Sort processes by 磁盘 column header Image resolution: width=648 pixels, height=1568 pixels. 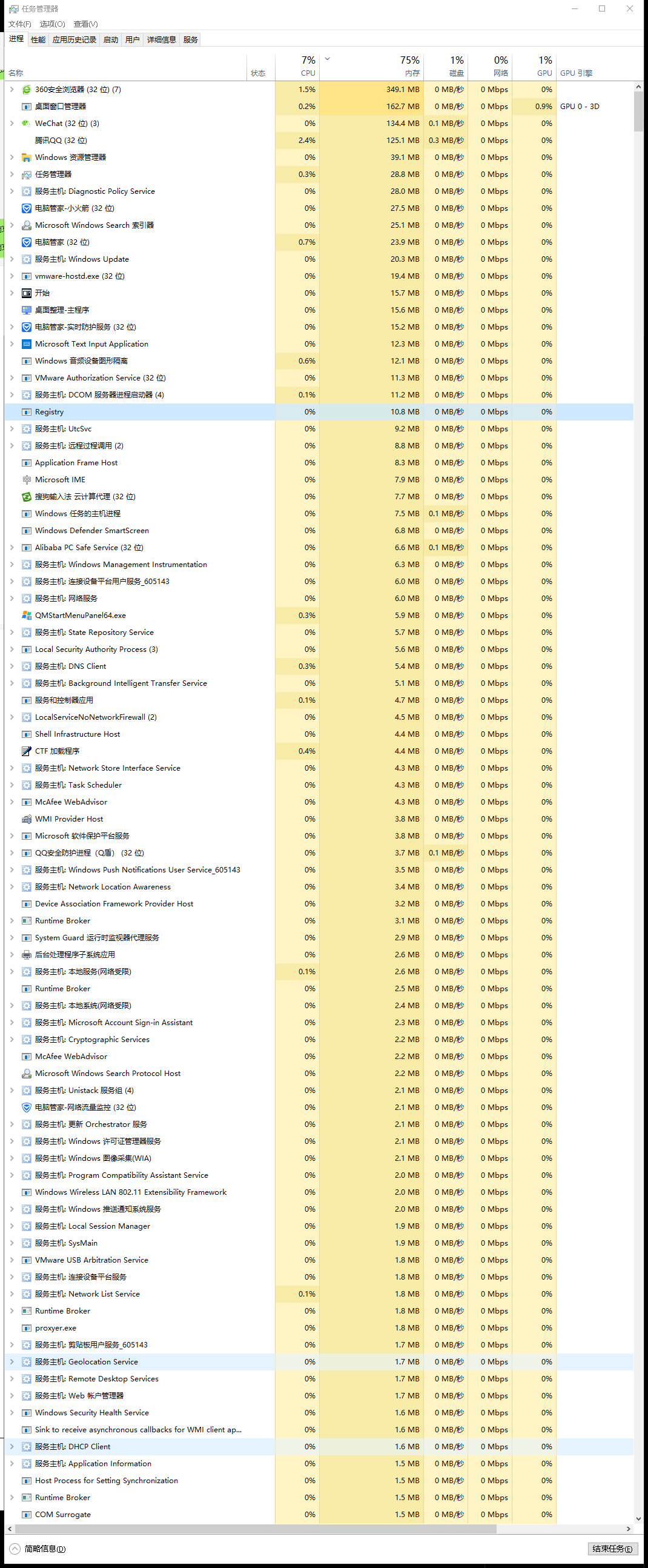tap(446, 67)
